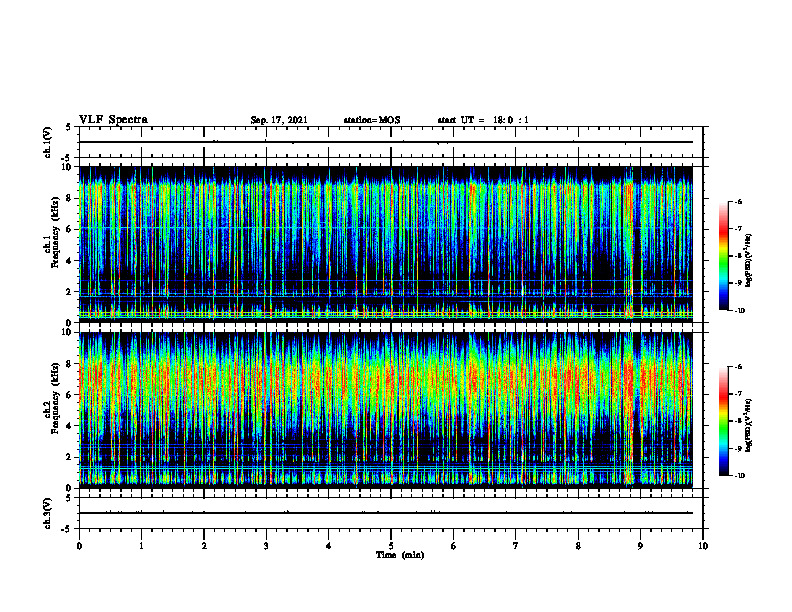Click the time axis tick label "2"
This screenshot has width=792, height=612.
coord(204,546)
